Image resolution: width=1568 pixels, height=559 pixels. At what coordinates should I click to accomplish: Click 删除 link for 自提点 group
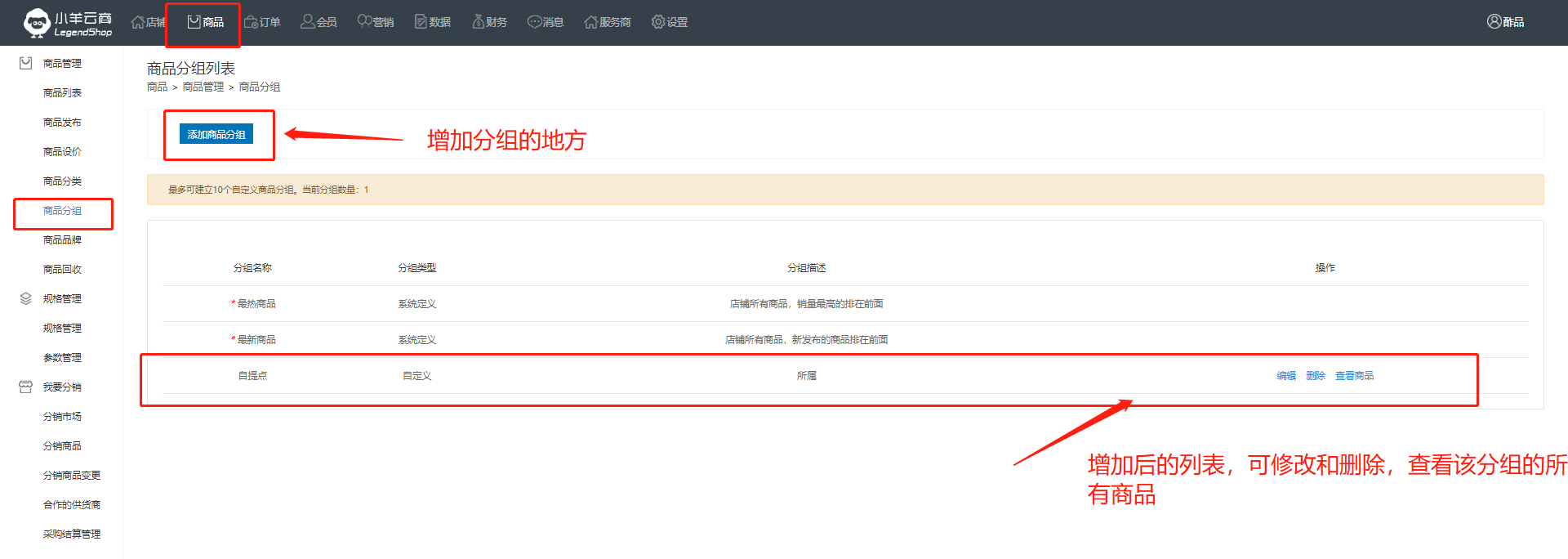(x=1316, y=376)
